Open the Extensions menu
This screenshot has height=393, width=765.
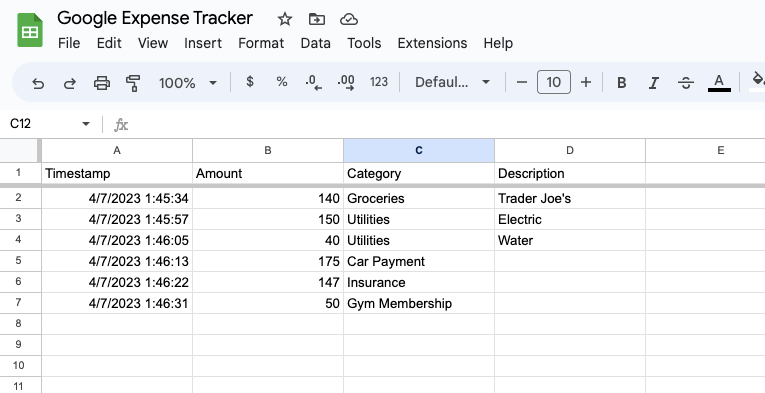(x=432, y=43)
